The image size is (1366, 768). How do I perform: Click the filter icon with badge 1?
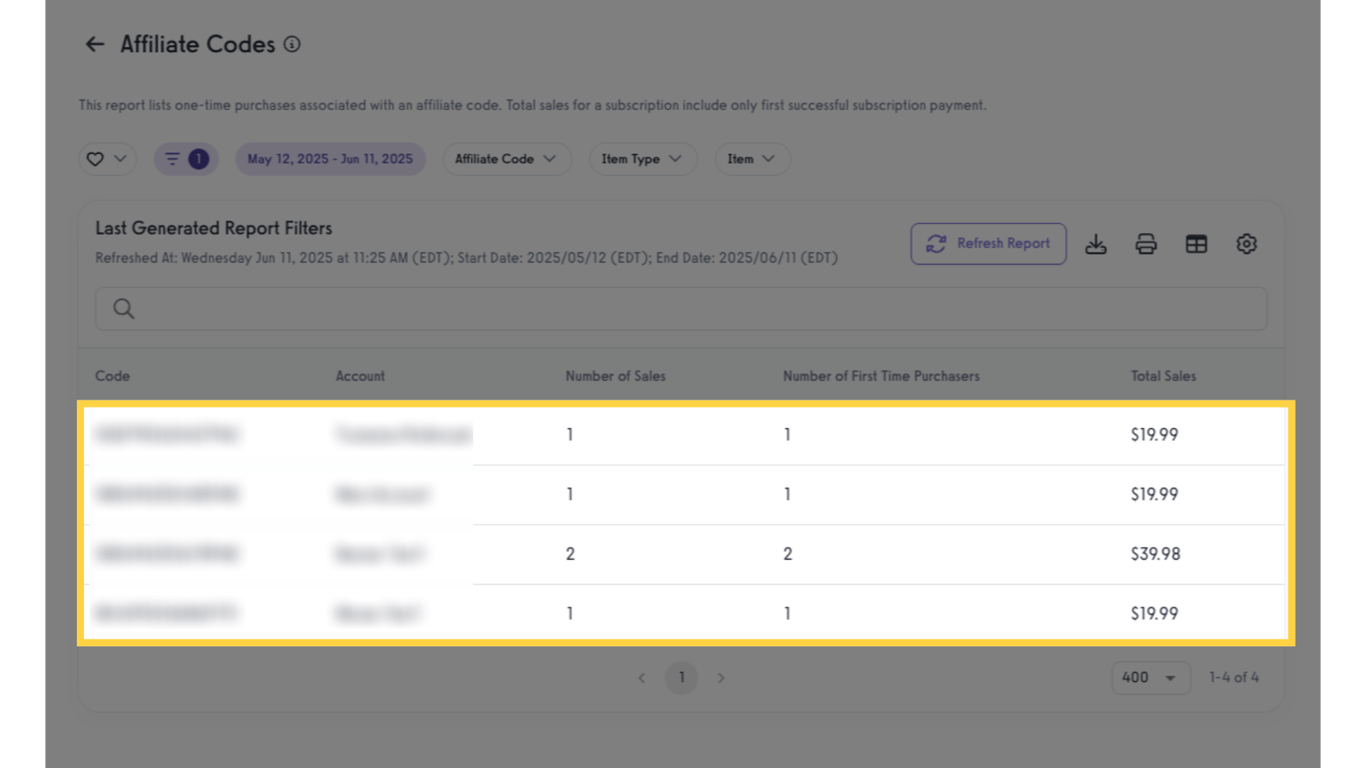pos(186,159)
